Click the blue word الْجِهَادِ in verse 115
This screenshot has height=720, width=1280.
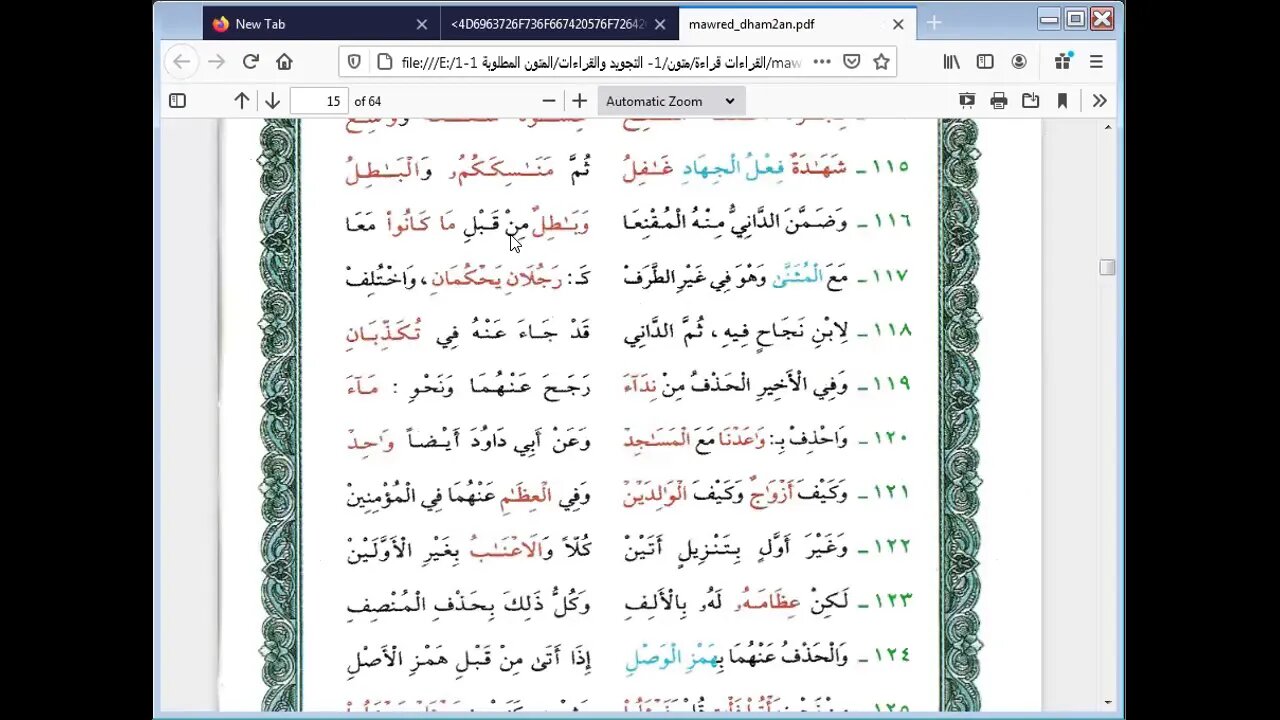[711, 167]
